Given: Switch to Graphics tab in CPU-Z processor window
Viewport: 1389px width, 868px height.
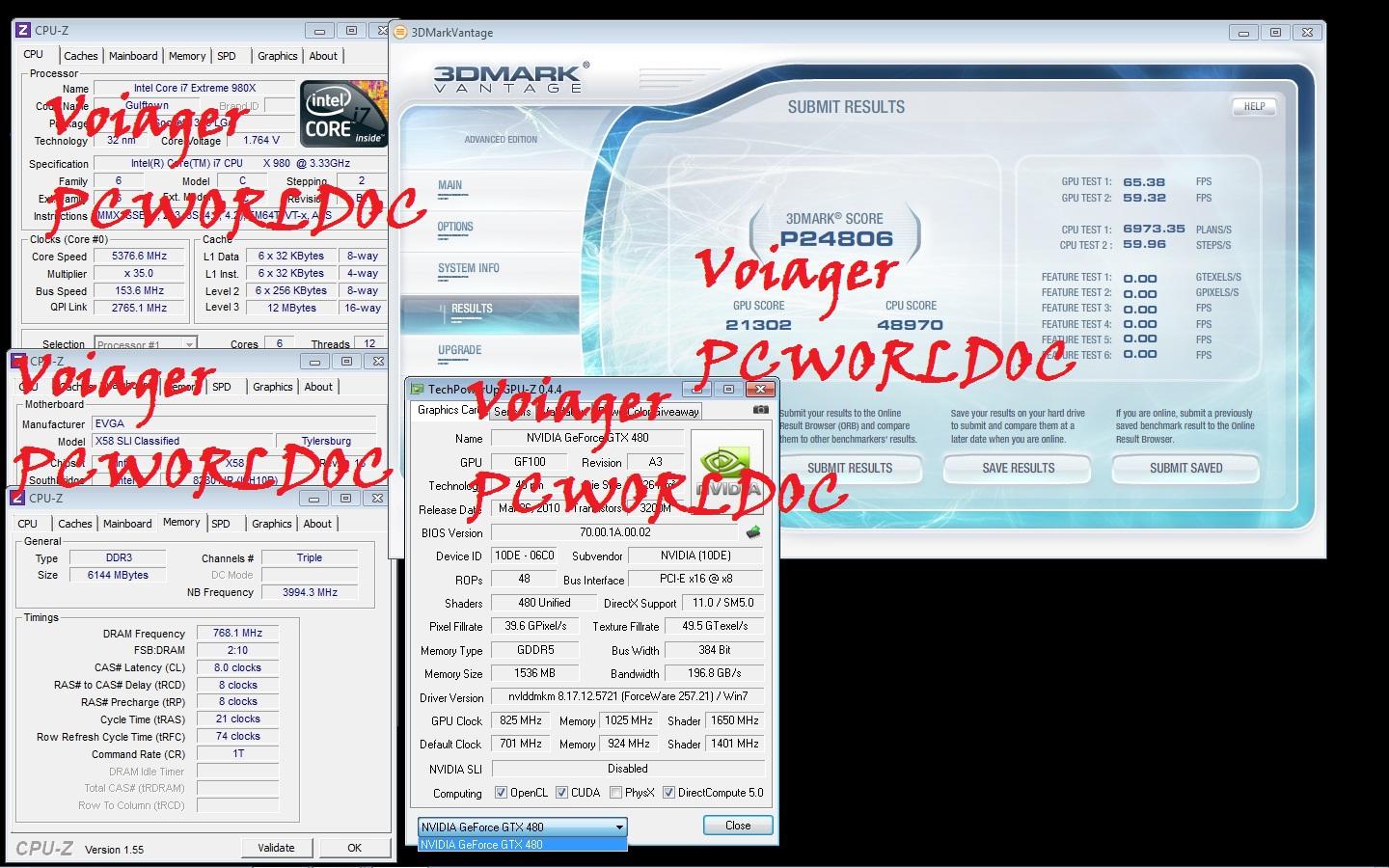Looking at the screenshot, I should click(x=278, y=56).
